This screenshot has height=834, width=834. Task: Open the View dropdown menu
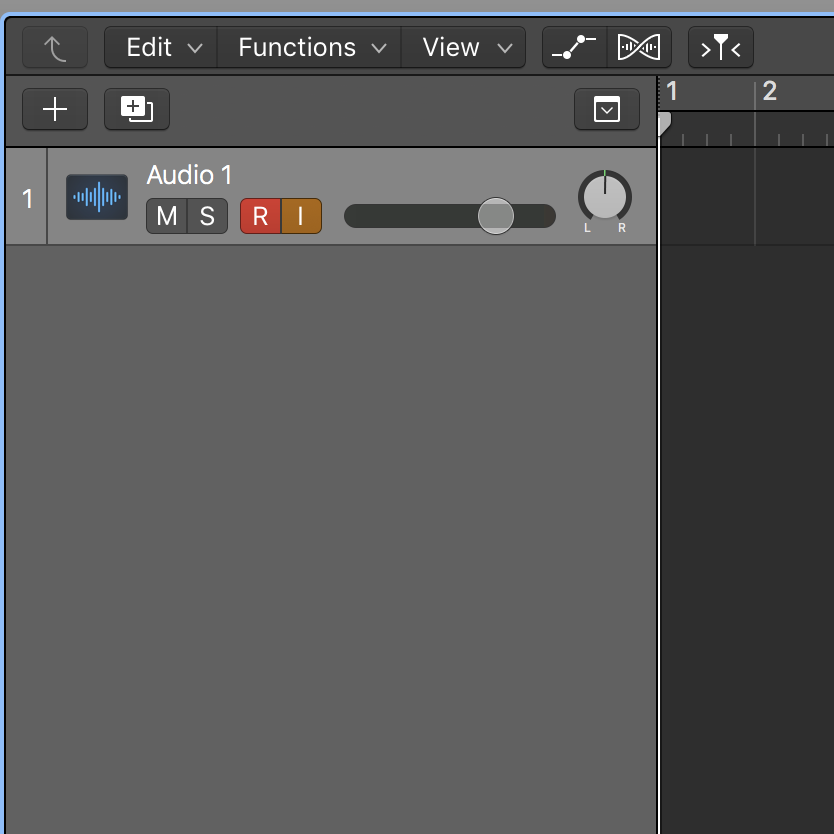[464, 47]
